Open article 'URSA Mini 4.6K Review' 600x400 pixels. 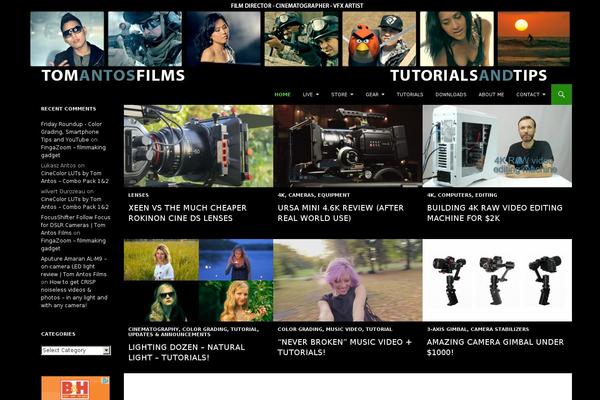coord(341,213)
